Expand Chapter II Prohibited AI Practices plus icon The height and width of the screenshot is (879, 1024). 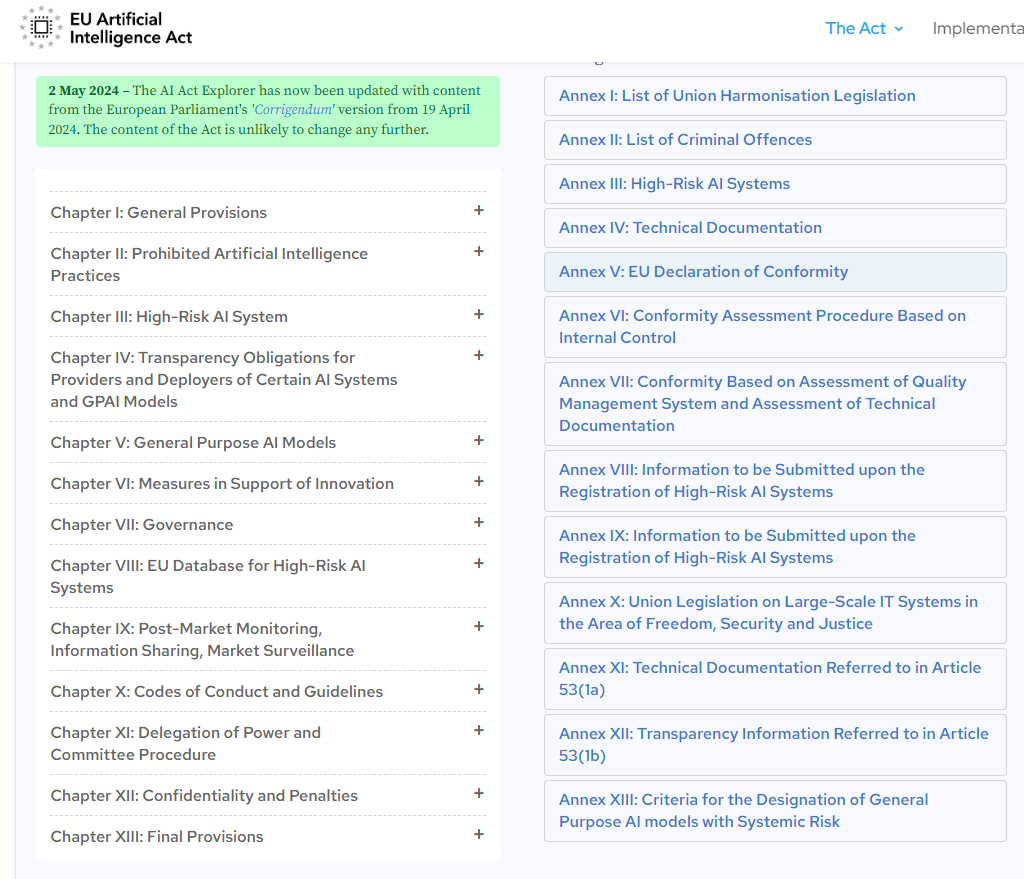(x=479, y=251)
